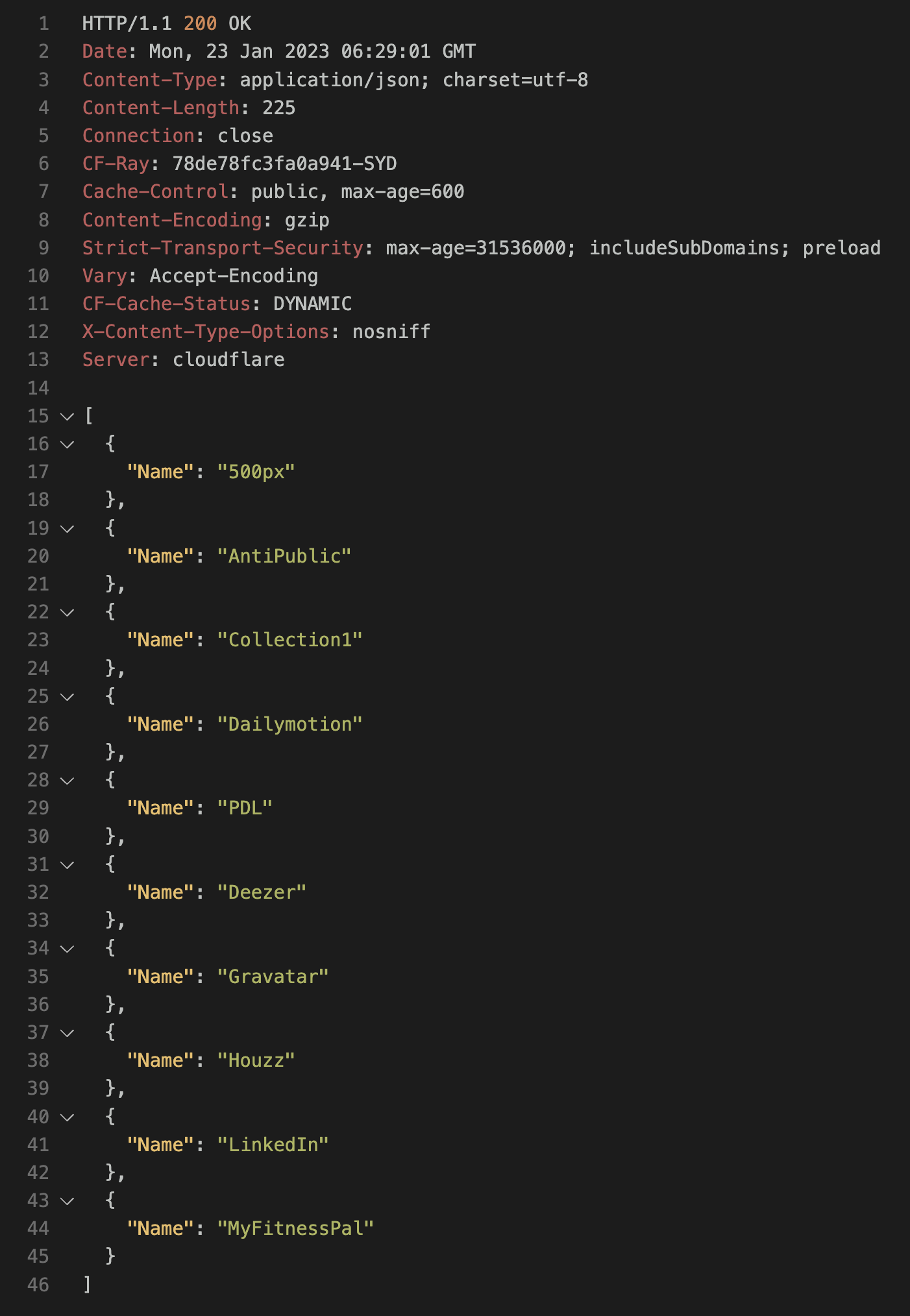
Task: Click the cloudflare Server value
Action: 228,359
